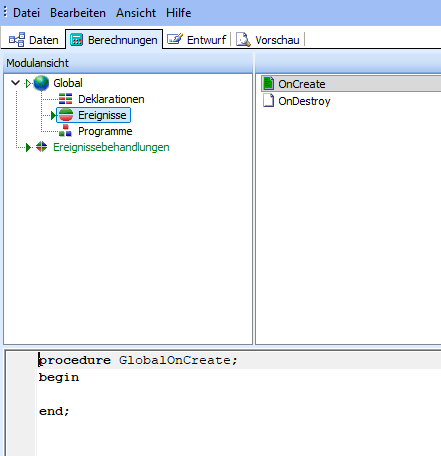The height and width of the screenshot is (456, 441).
Task: Open the Daten tab
Action: coord(34,40)
